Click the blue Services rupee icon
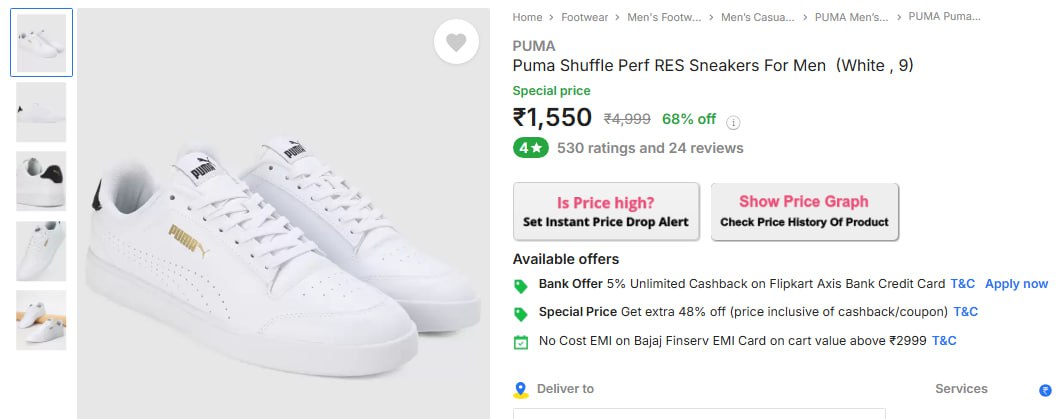 point(1045,390)
